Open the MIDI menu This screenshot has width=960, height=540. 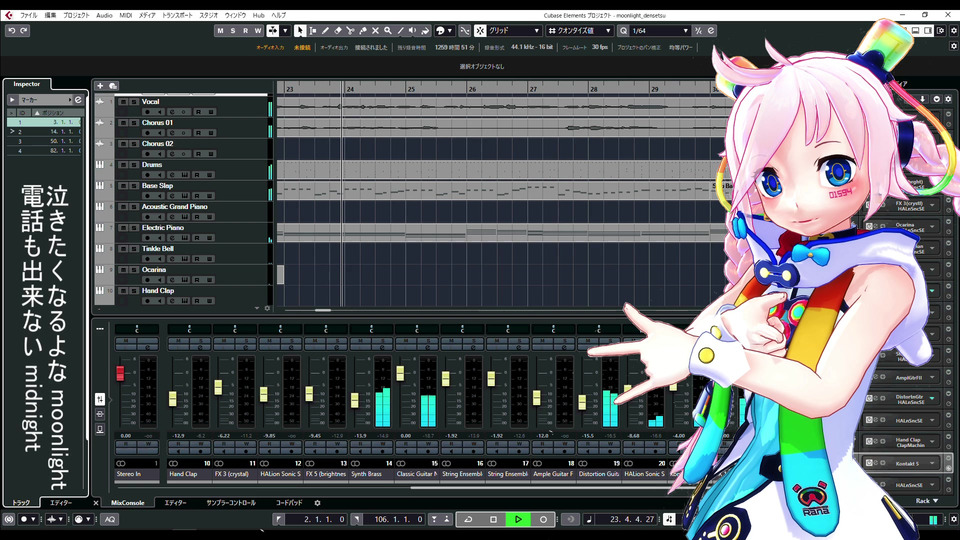pyautogui.click(x=126, y=15)
